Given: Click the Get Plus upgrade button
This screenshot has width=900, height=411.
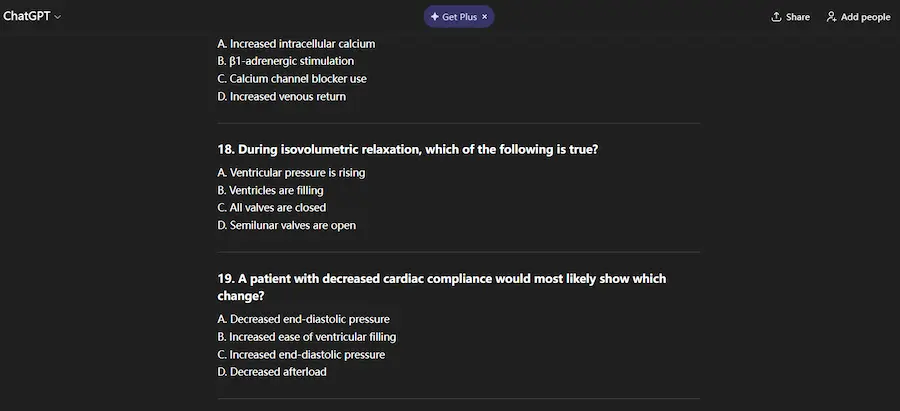Looking at the screenshot, I should coord(458,17).
